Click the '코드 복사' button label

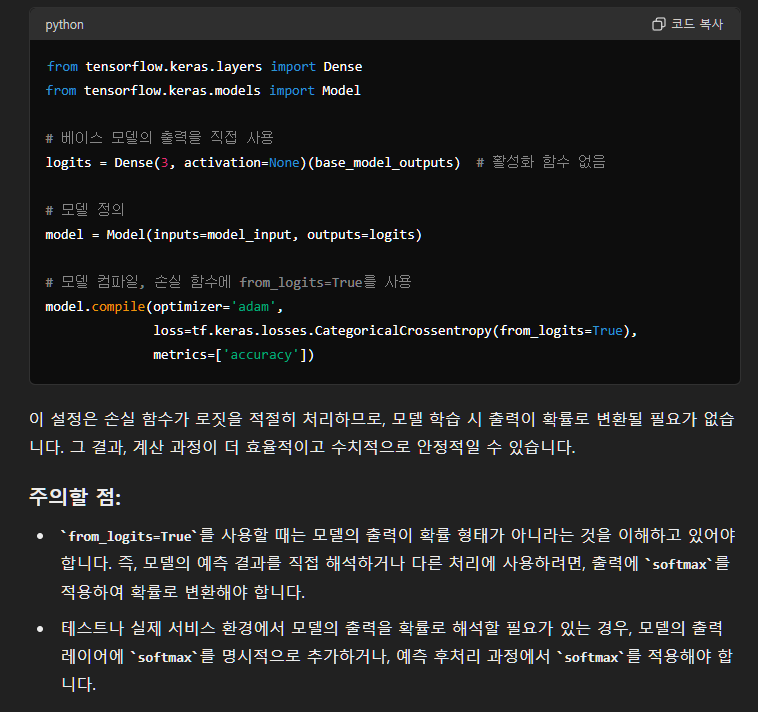click(697, 24)
